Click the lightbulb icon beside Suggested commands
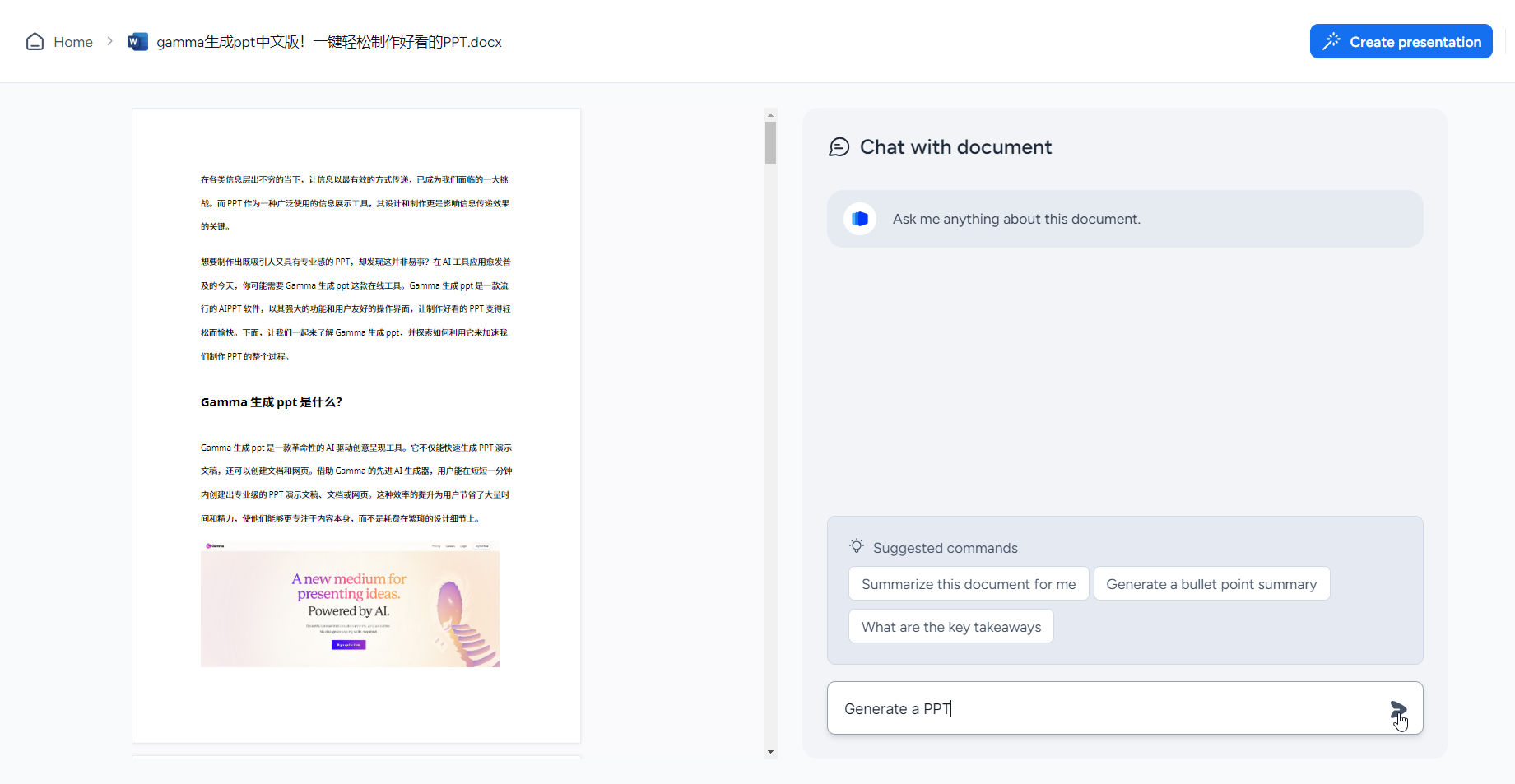 [x=857, y=546]
